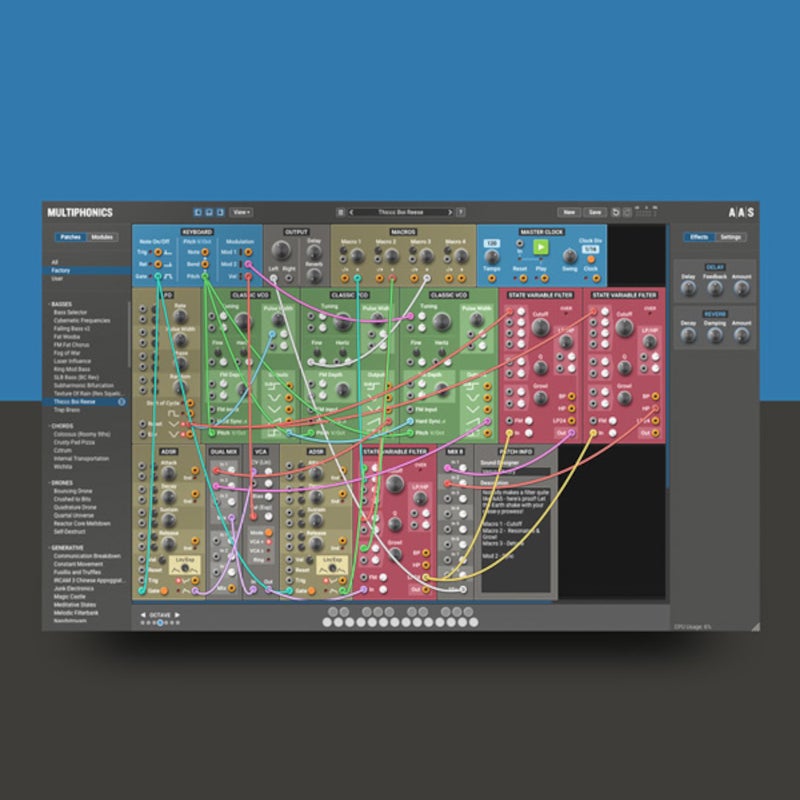The width and height of the screenshot is (800, 800).
Task: Click the Output module Left input jack
Action: click(x=274, y=278)
